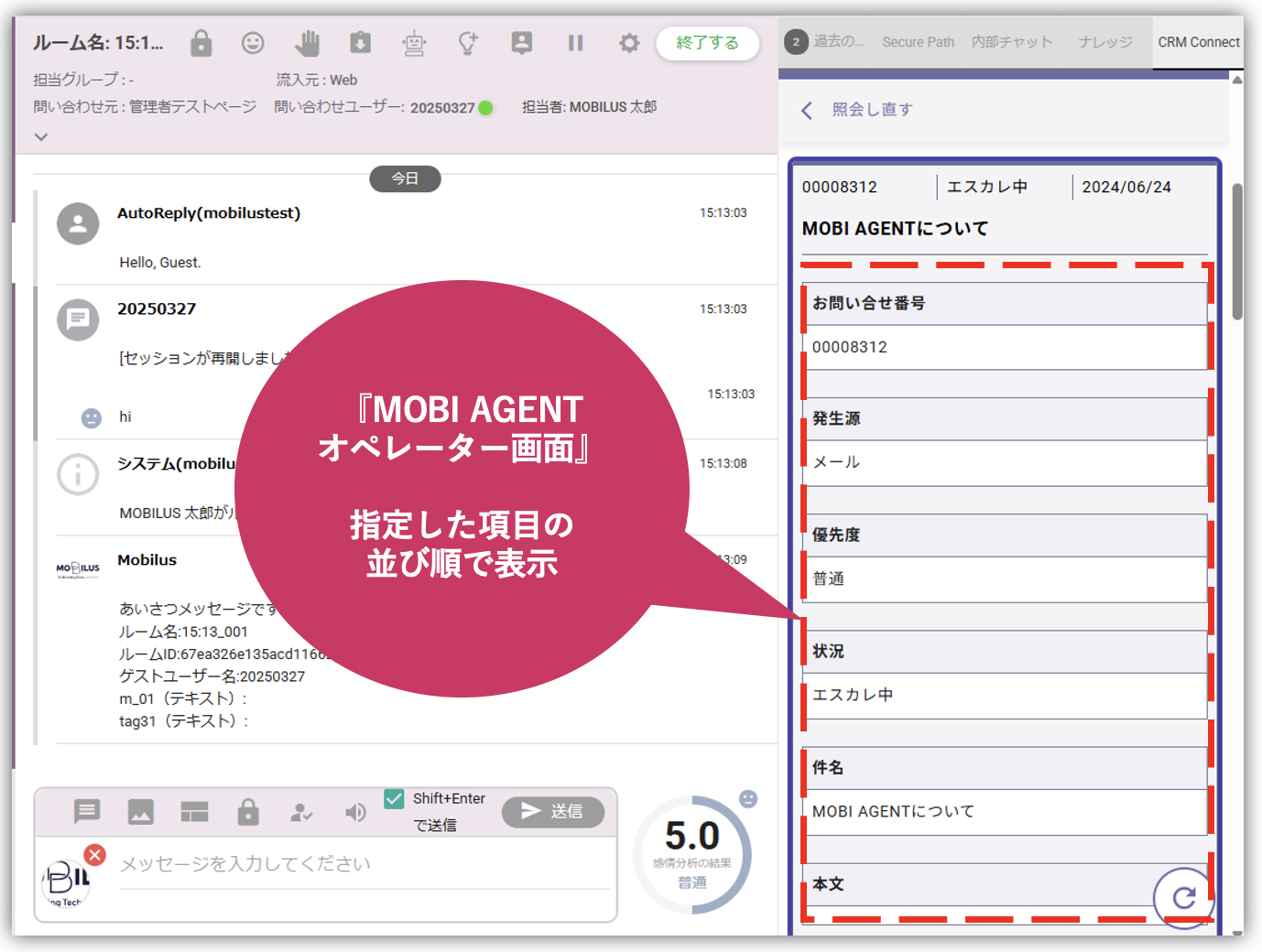Click the lightbulb suggestion icon
1262x952 pixels.
(468, 43)
